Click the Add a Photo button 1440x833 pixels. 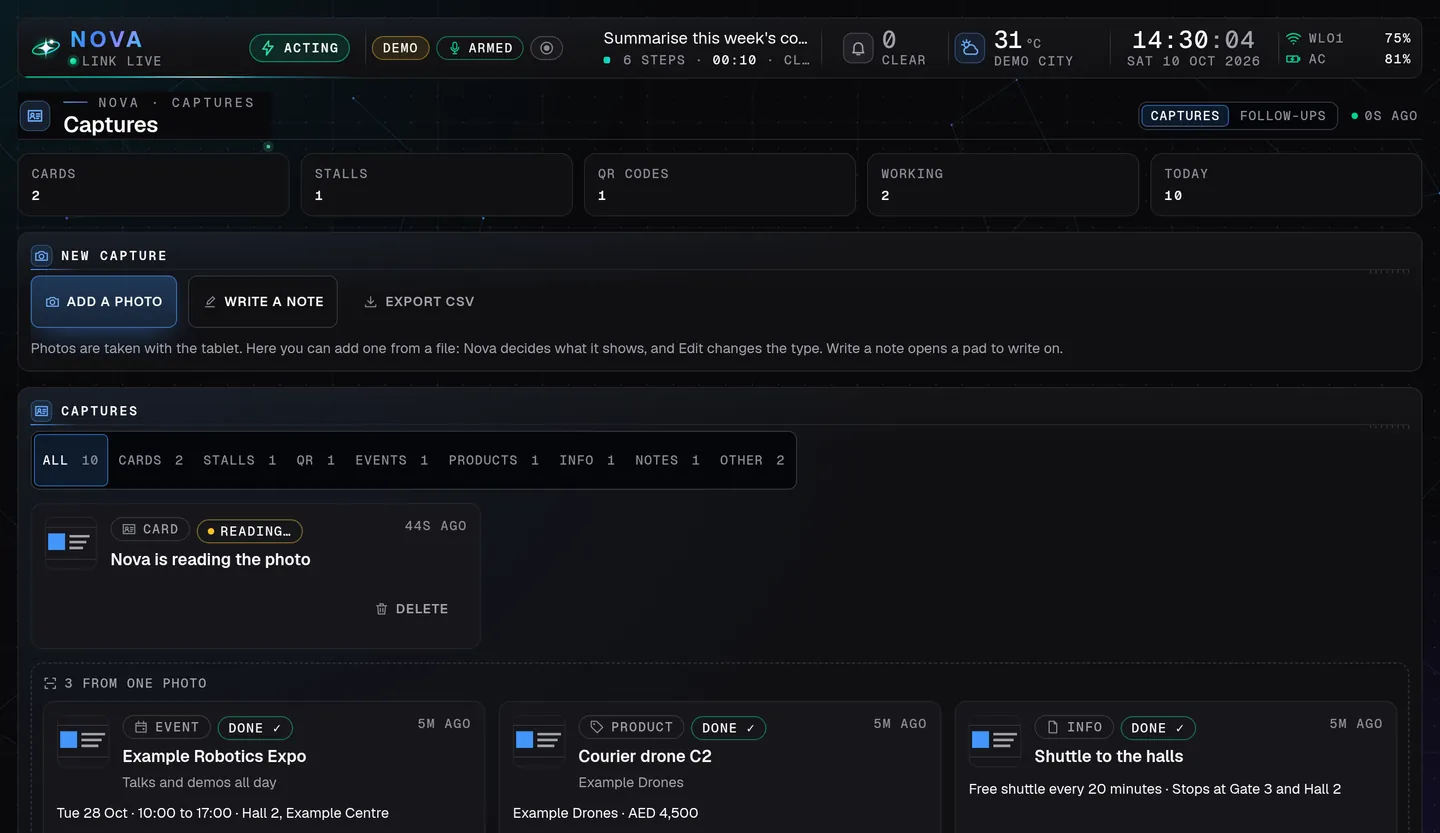tap(104, 302)
